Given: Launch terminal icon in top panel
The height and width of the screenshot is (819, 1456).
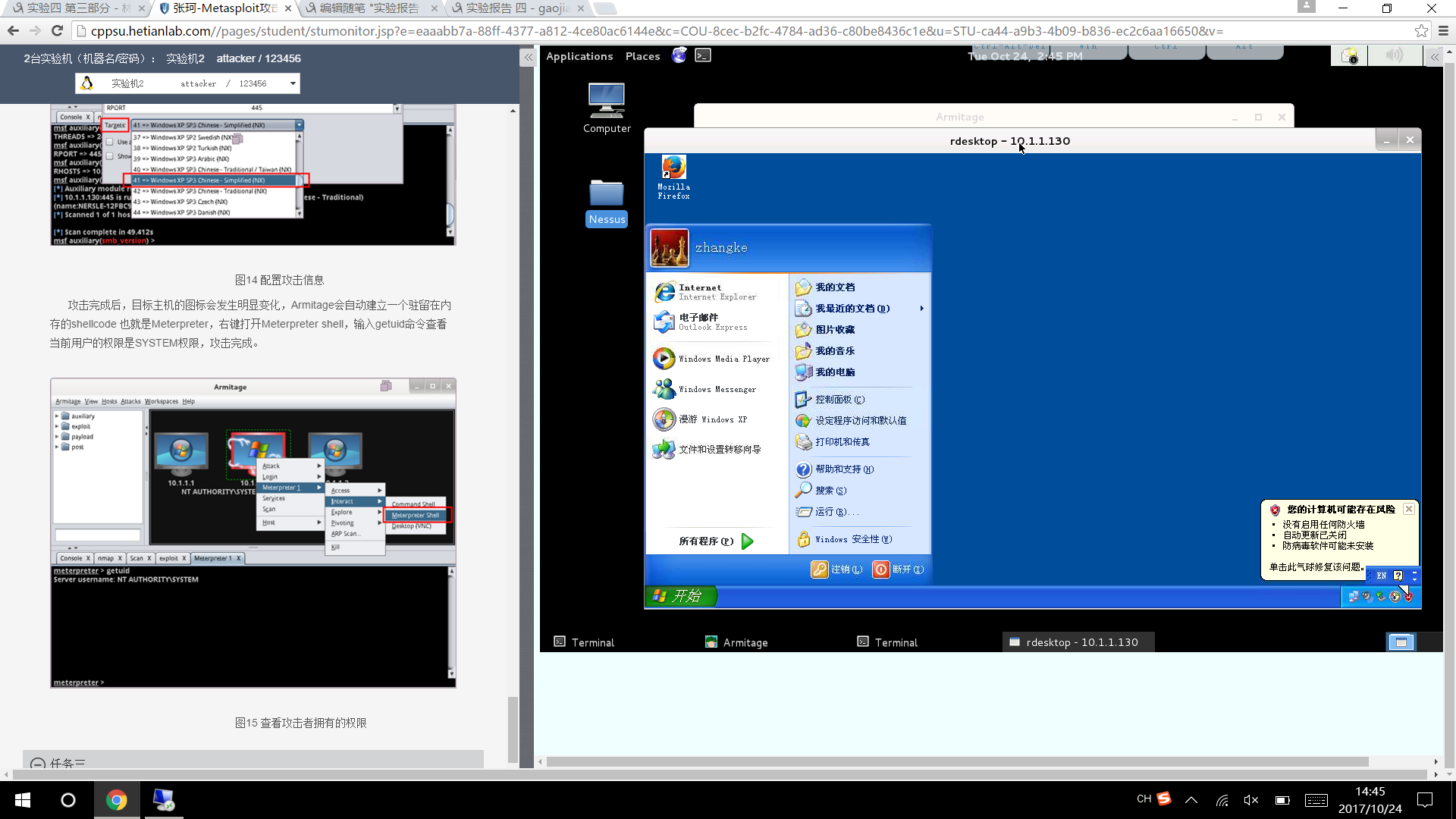Looking at the screenshot, I should [703, 55].
